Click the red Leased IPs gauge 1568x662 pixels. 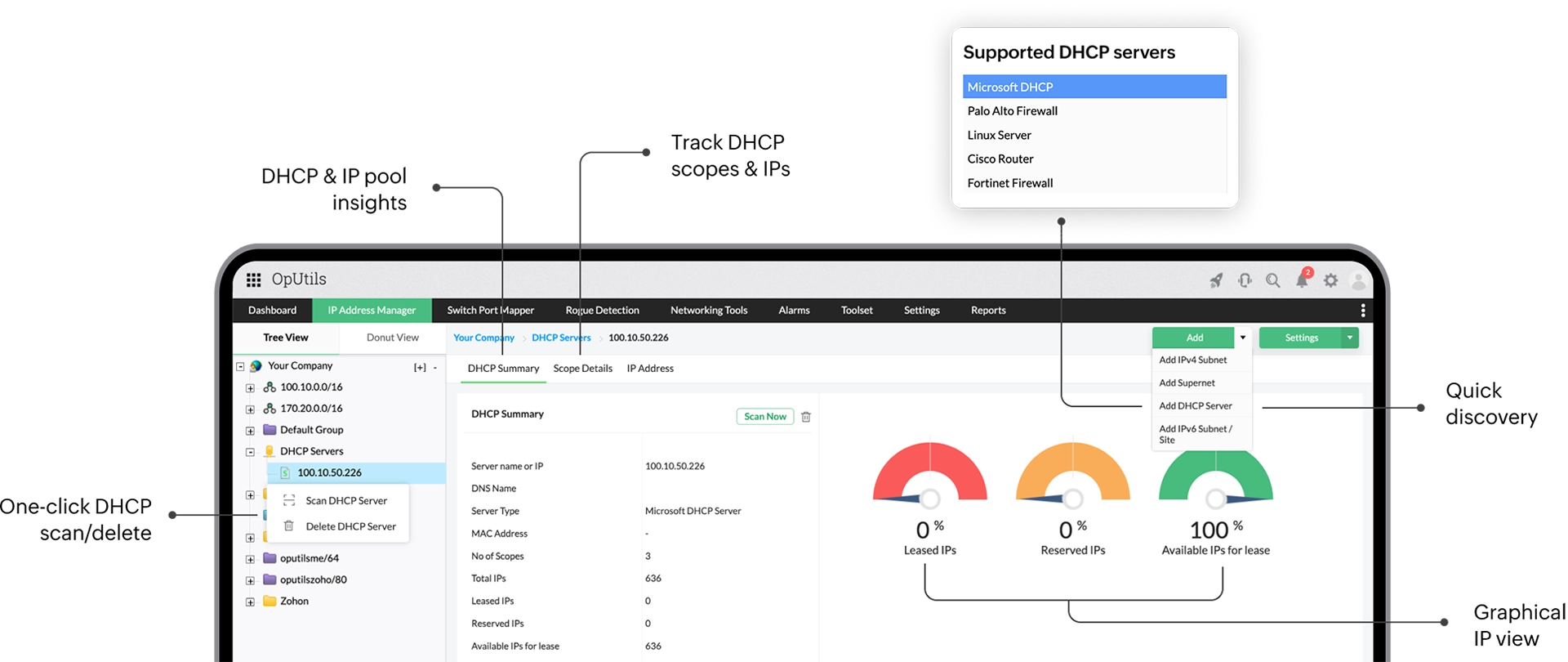(930, 475)
